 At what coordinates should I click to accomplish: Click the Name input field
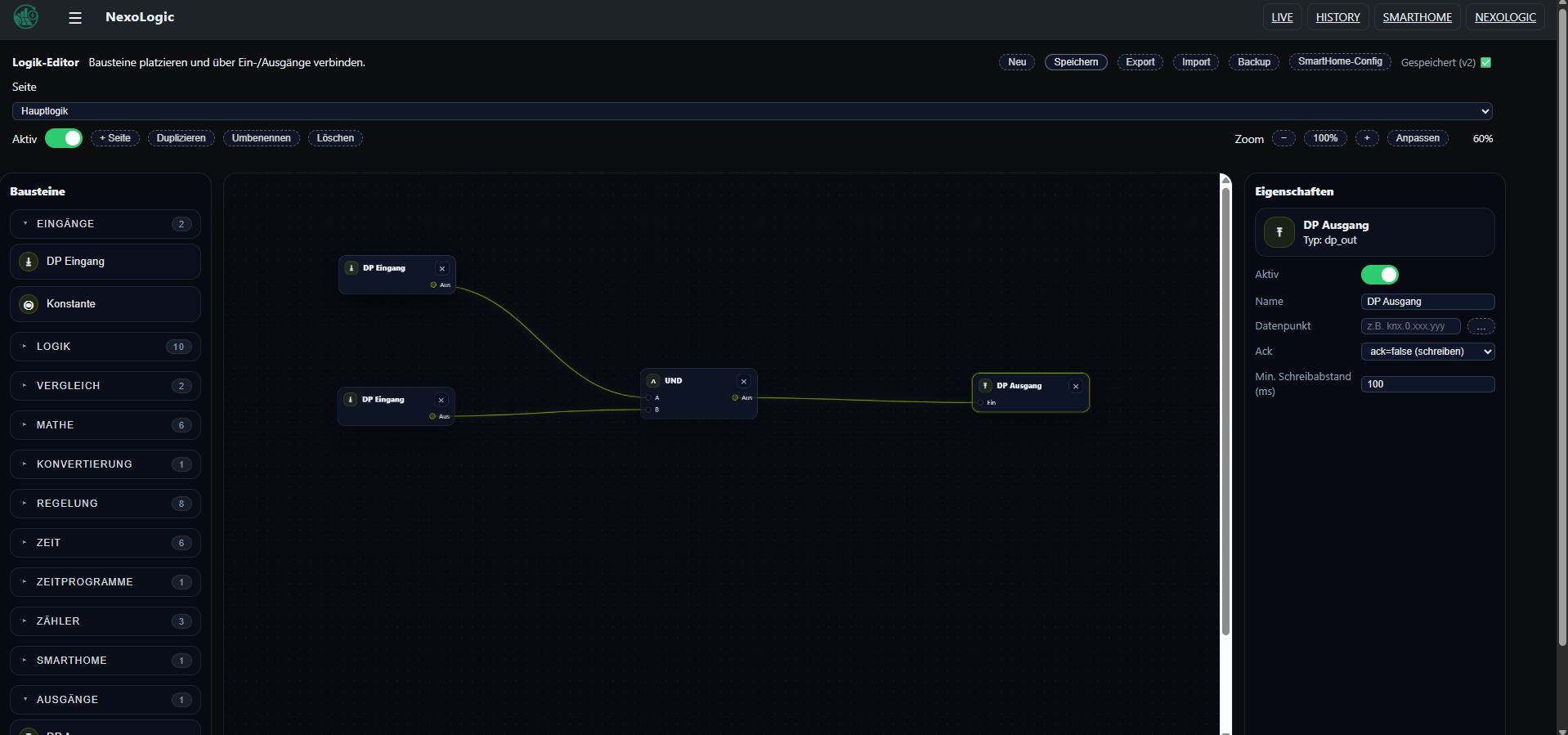[x=1427, y=302]
